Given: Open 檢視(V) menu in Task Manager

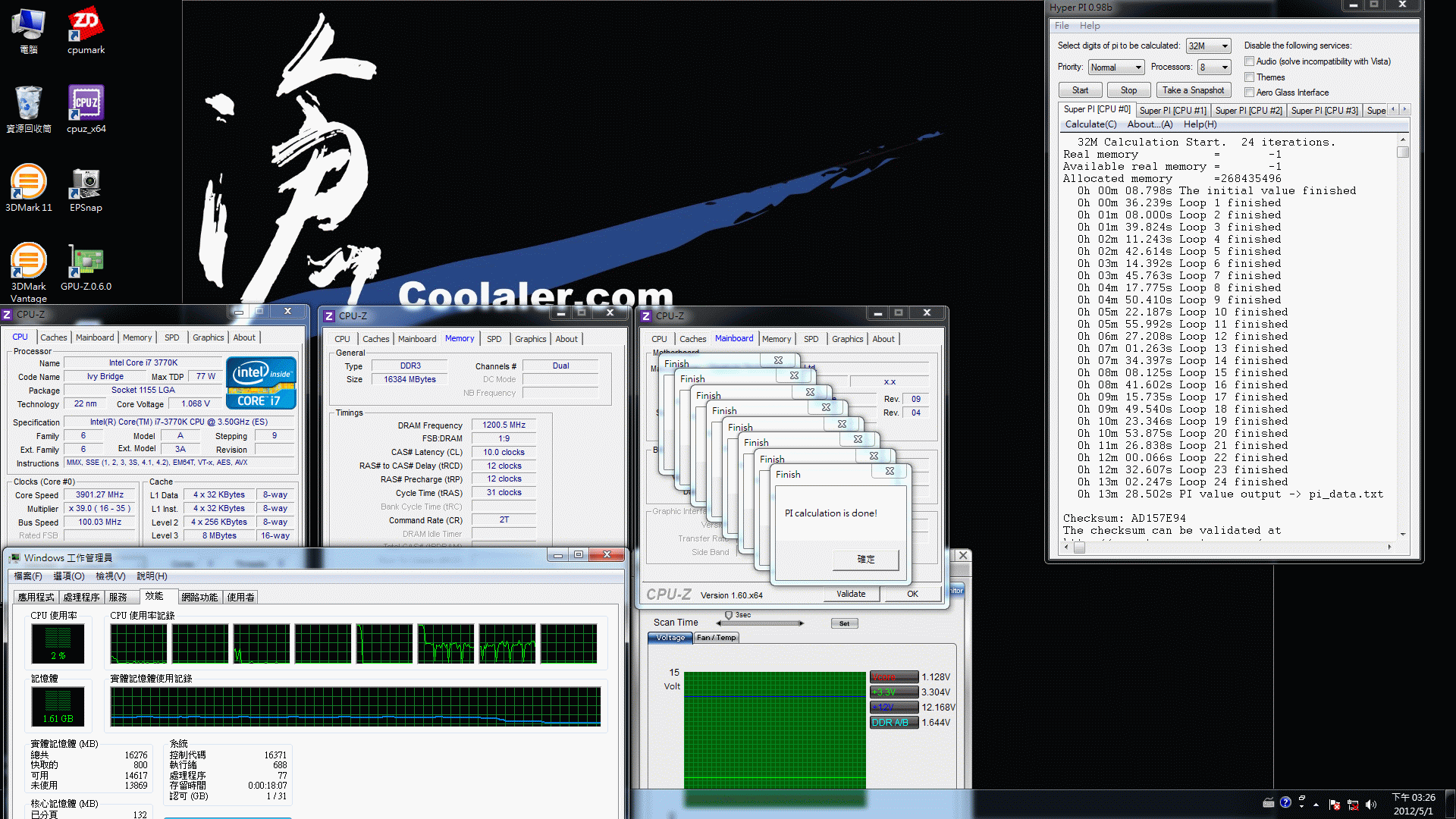Looking at the screenshot, I should (111, 576).
